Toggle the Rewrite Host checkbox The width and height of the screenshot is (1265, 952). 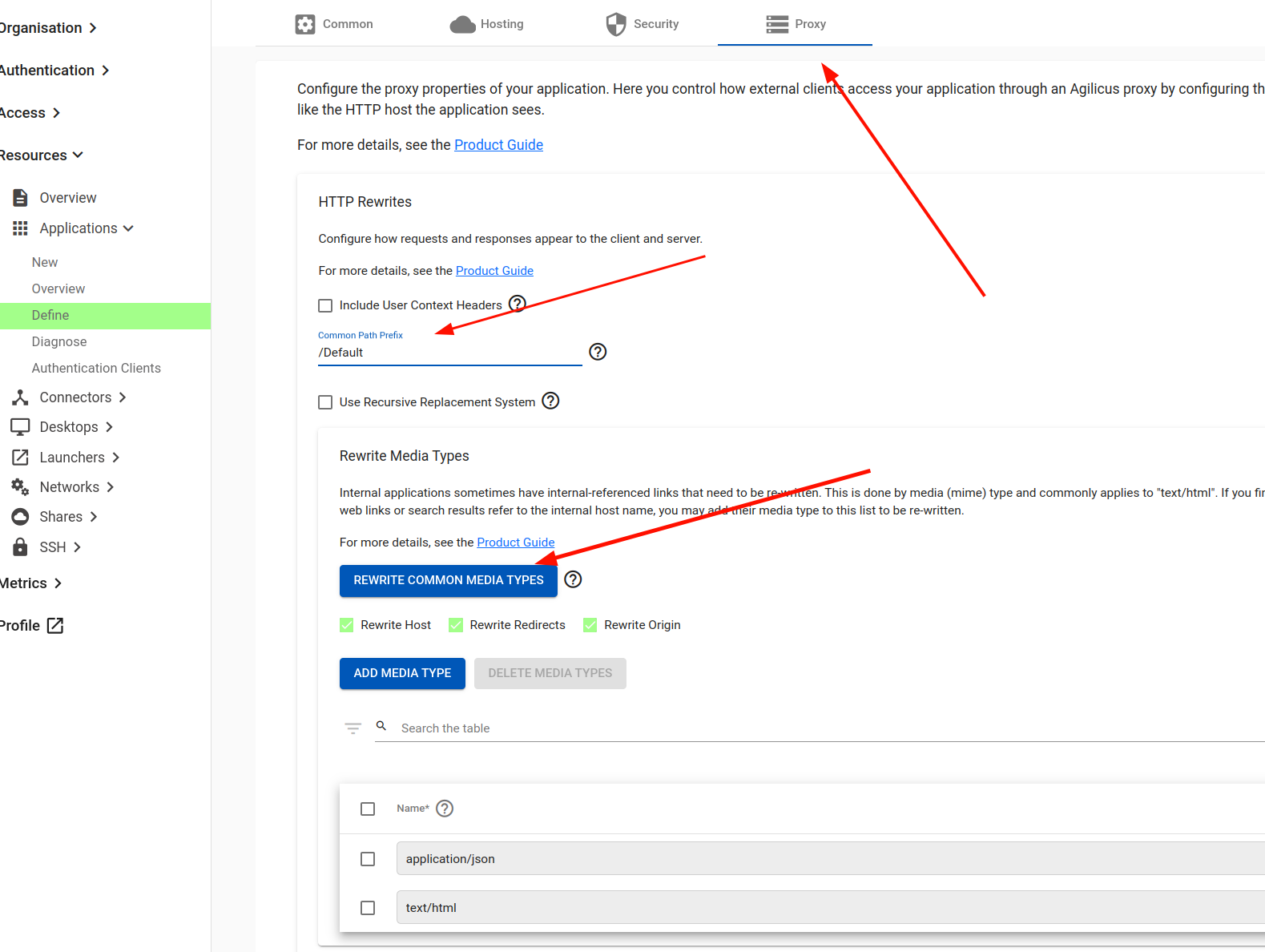click(x=347, y=625)
